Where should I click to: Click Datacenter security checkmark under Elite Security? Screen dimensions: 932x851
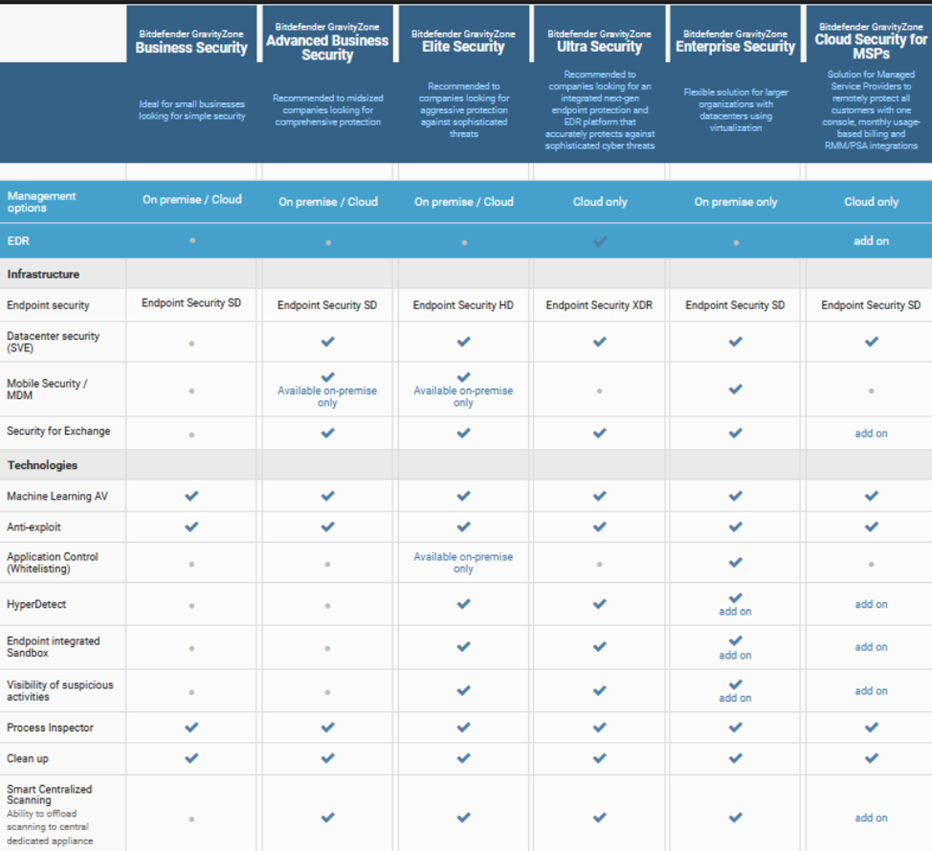[x=464, y=341]
